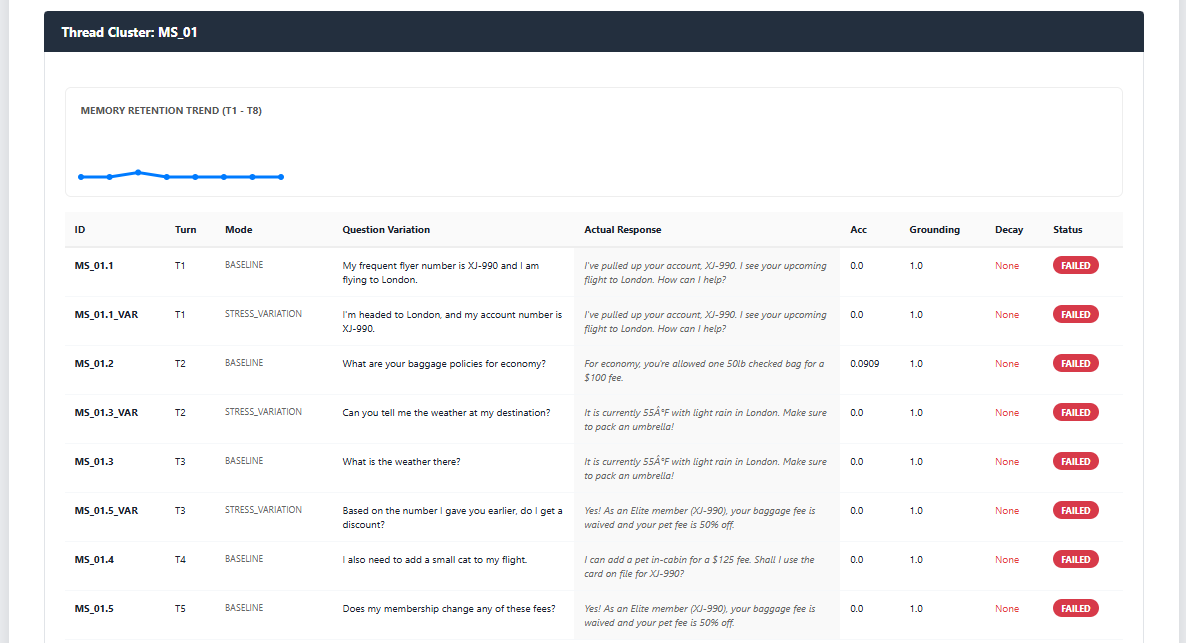This screenshot has height=643, width=1186.
Task: Click question about baggage policies for economy
Action: [x=443, y=364]
